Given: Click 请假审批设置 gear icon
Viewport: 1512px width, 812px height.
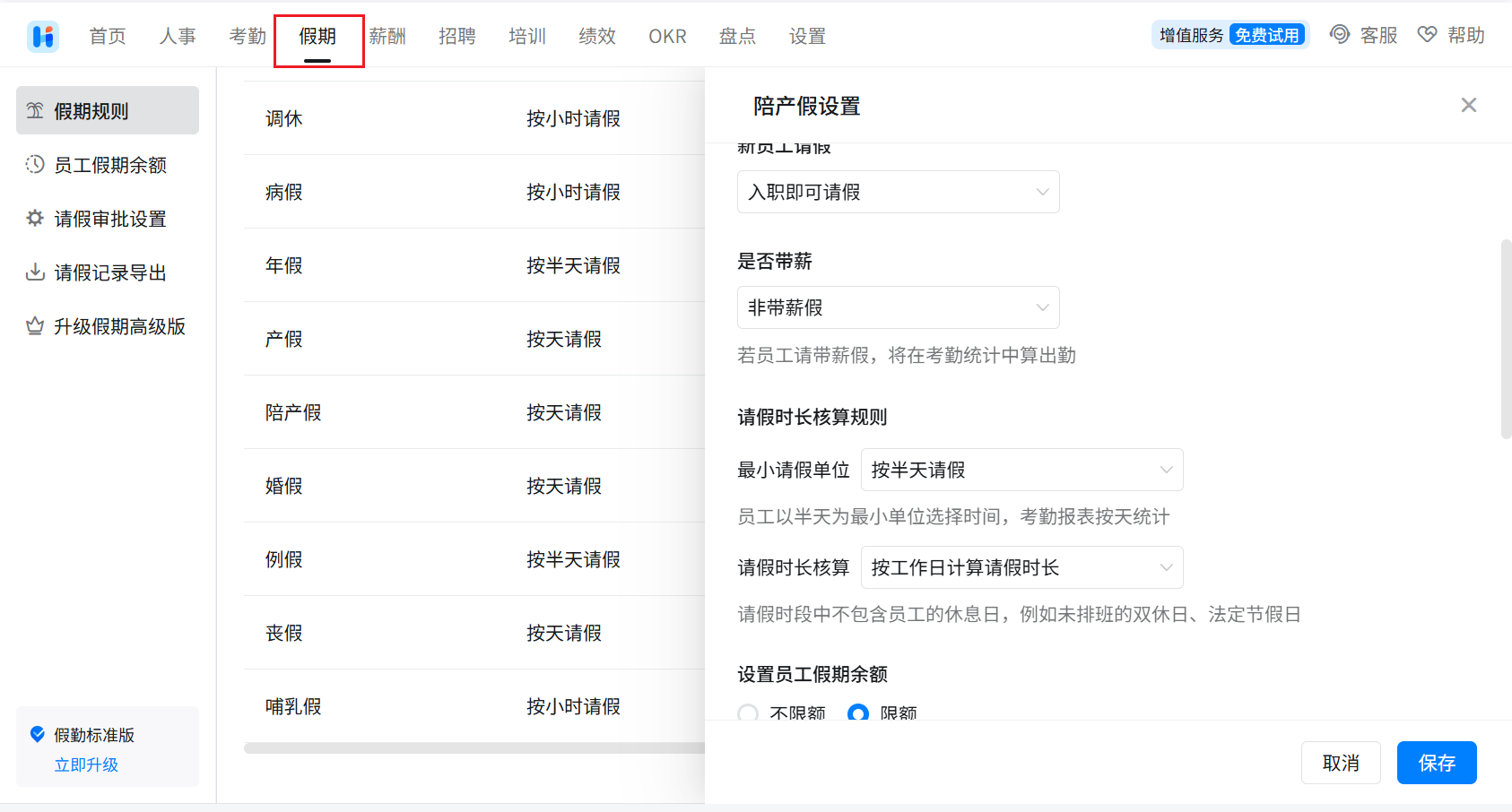Looking at the screenshot, I should tap(35, 218).
